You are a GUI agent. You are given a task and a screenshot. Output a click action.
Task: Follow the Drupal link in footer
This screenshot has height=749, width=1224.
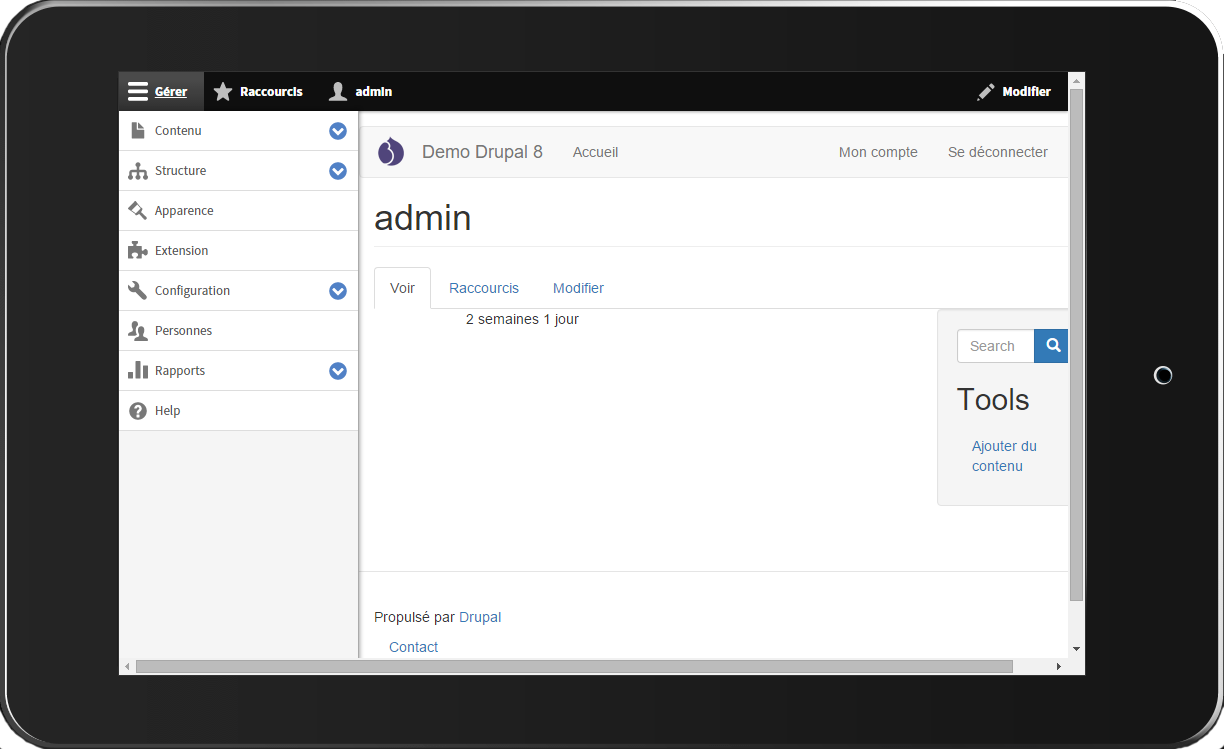[x=480, y=617]
